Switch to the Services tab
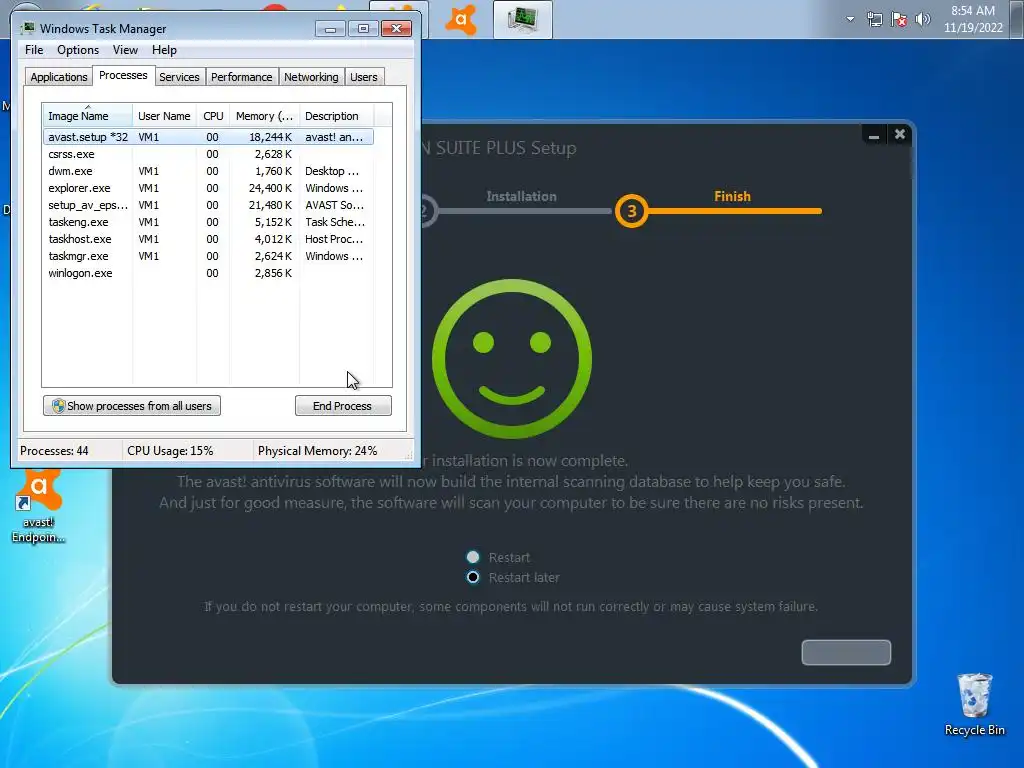 [179, 77]
